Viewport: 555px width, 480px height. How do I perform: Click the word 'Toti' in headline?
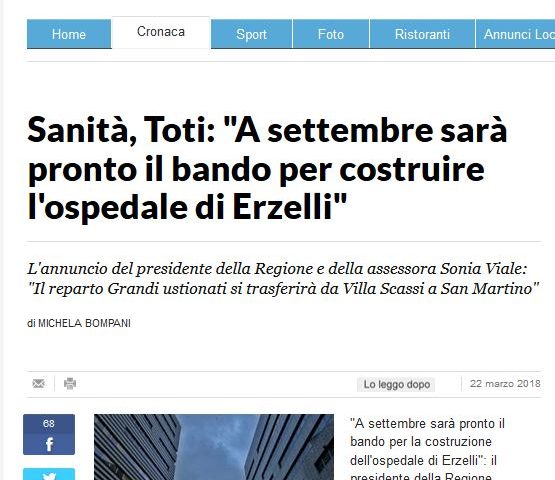pyautogui.click(x=179, y=130)
